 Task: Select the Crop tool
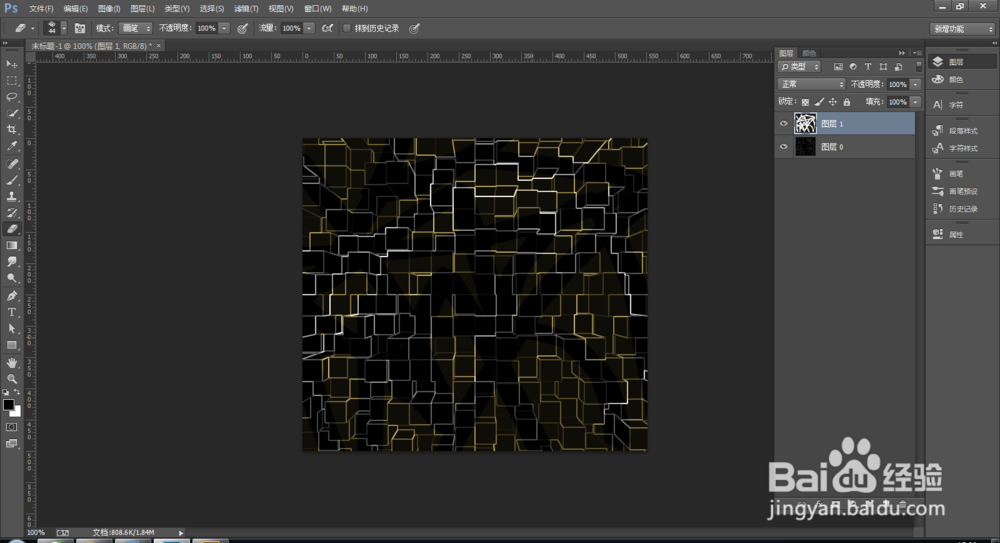coord(11,130)
